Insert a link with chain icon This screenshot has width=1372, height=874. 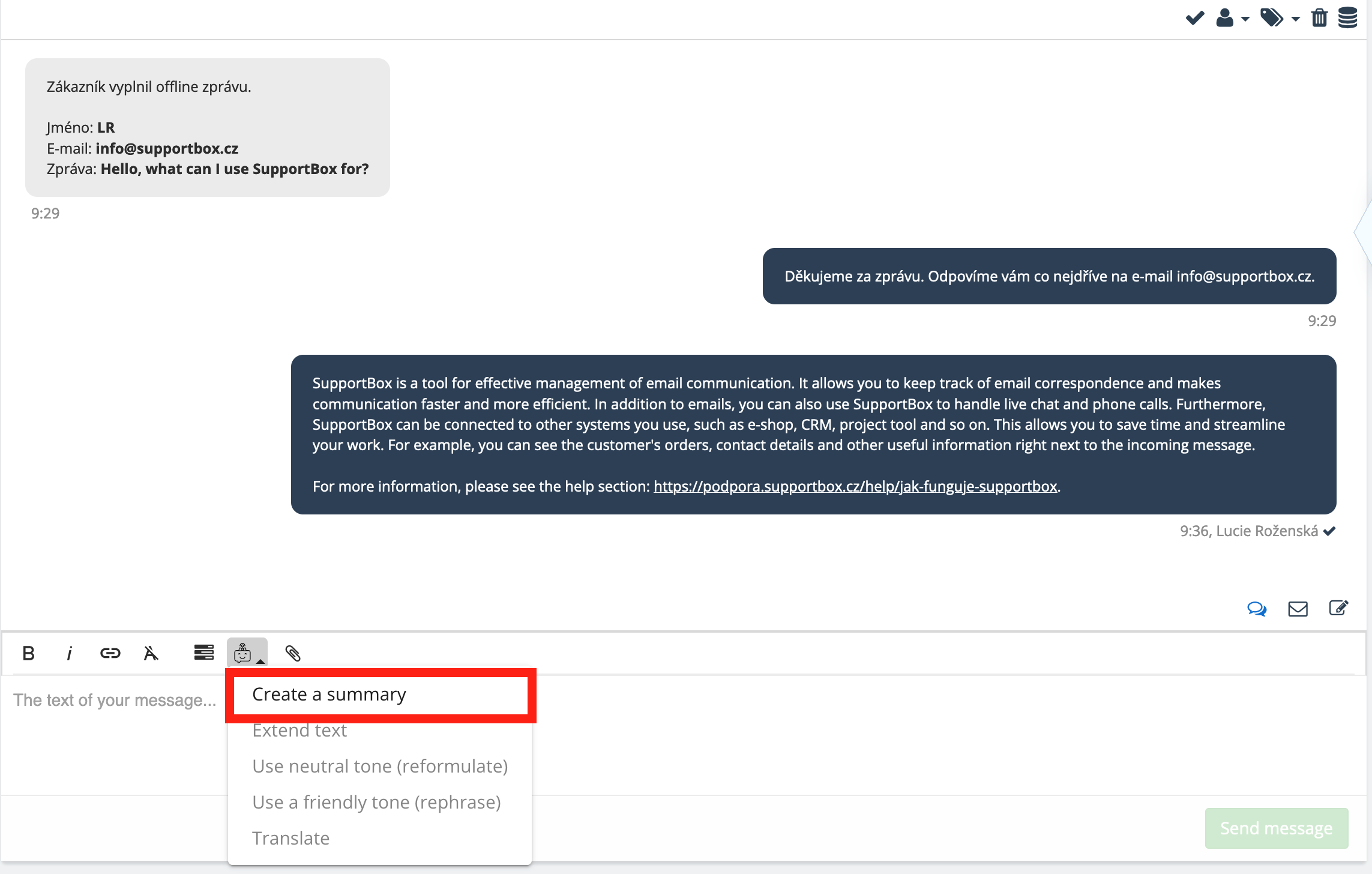click(110, 653)
